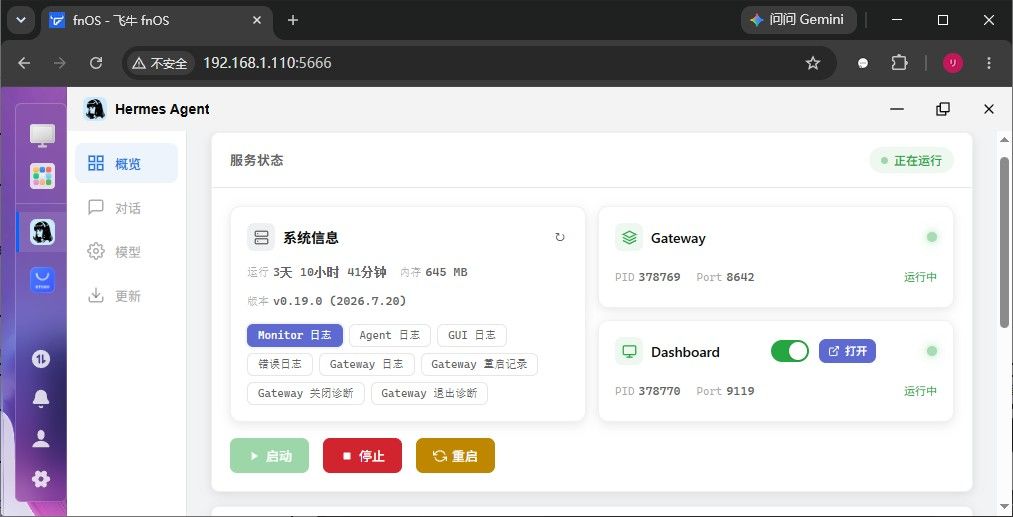Open the 更新 sidebar item
The width and height of the screenshot is (1013, 517).
(x=127, y=295)
